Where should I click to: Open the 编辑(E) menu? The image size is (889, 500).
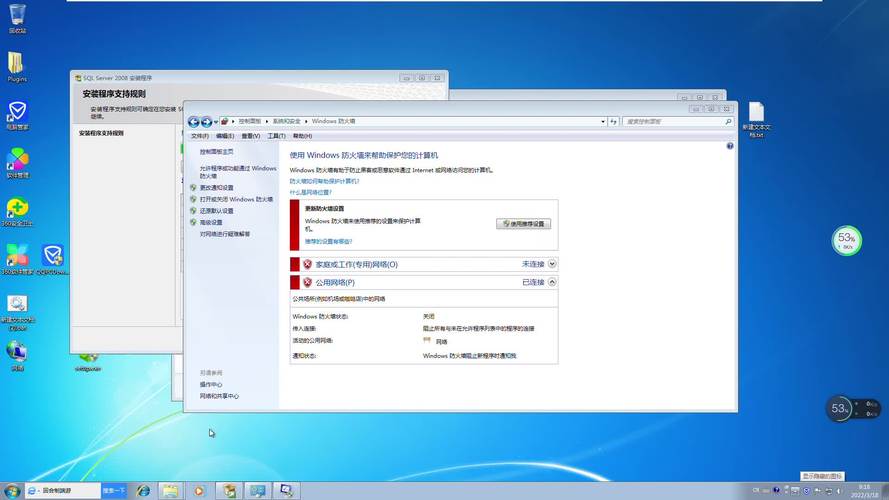tap(225, 136)
